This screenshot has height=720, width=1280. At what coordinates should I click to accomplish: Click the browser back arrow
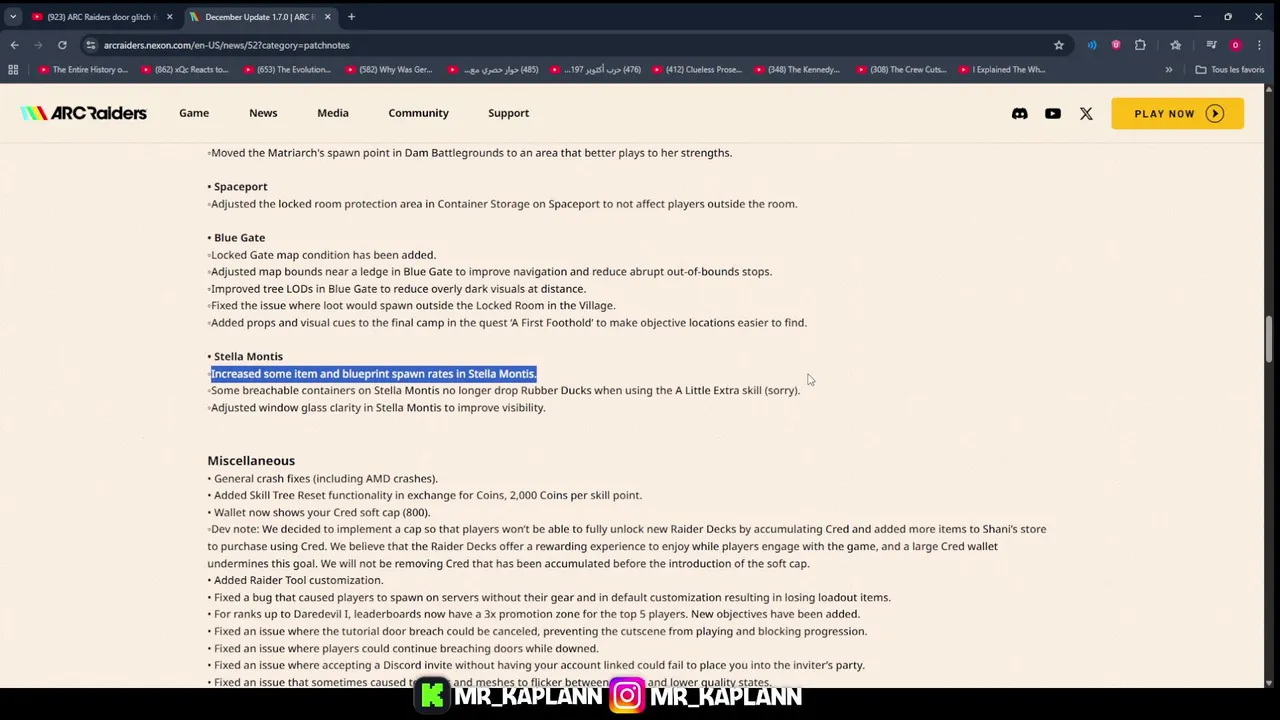(14, 45)
